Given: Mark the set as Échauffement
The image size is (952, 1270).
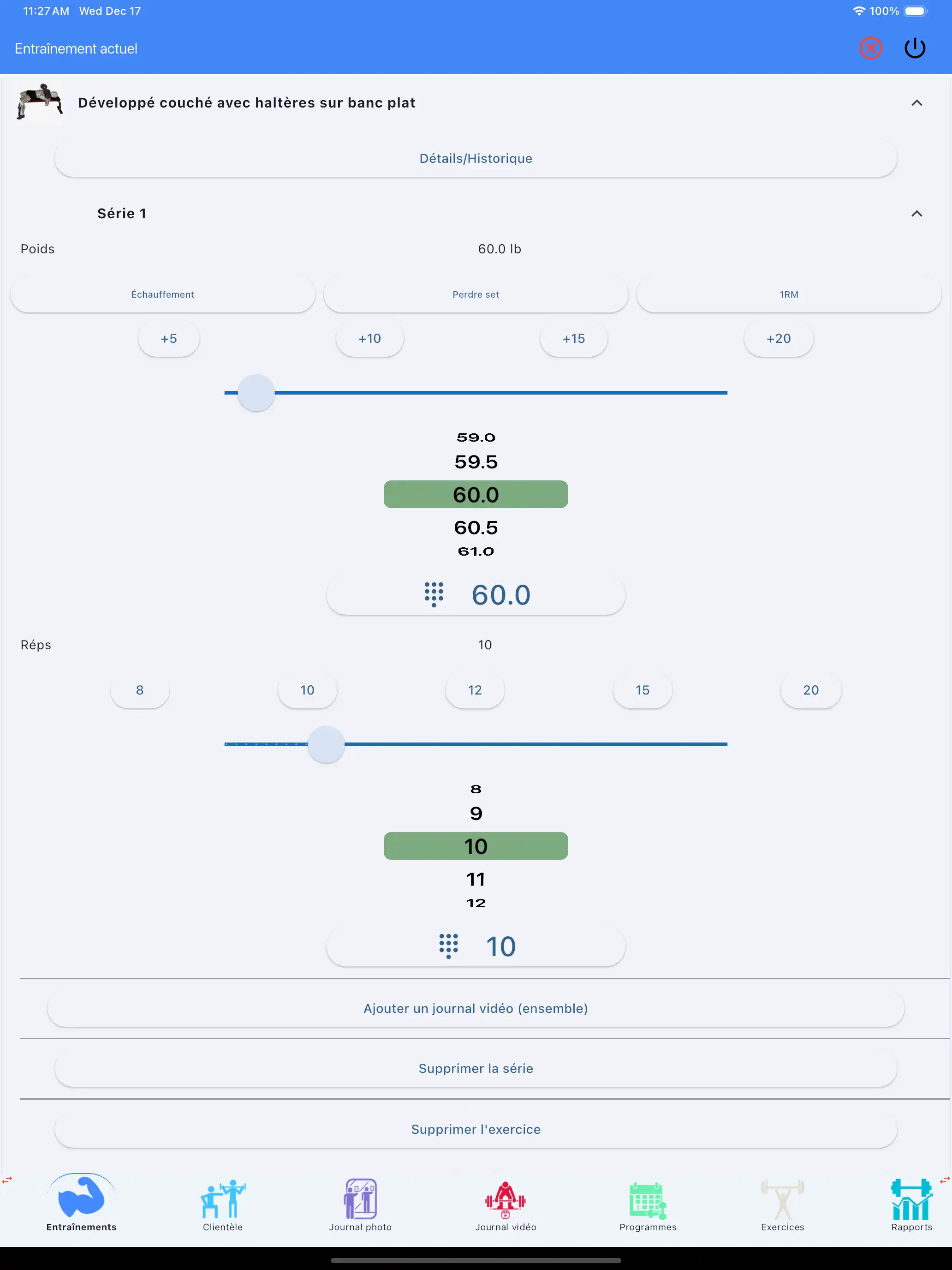Looking at the screenshot, I should [162, 294].
